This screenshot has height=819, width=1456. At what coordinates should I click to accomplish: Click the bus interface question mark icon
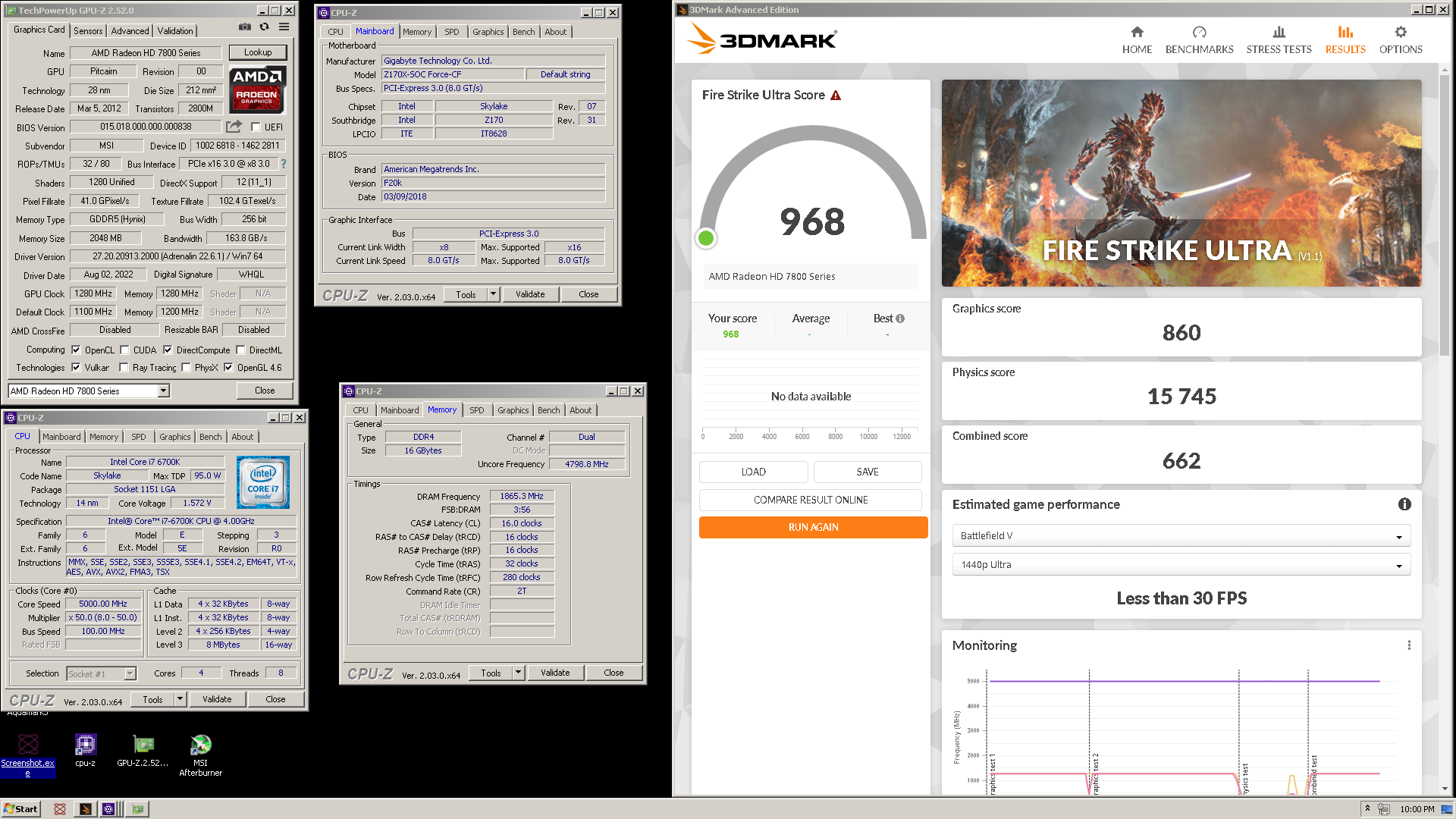pyautogui.click(x=284, y=164)
